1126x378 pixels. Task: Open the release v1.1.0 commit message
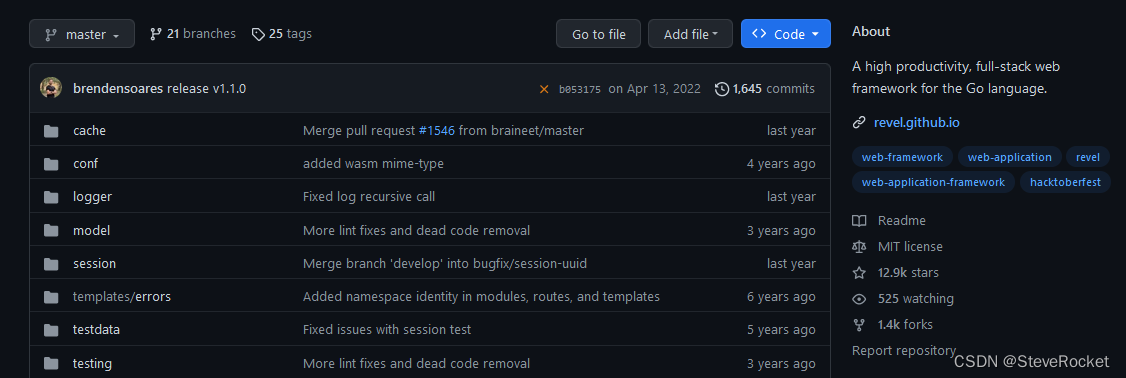207,89
